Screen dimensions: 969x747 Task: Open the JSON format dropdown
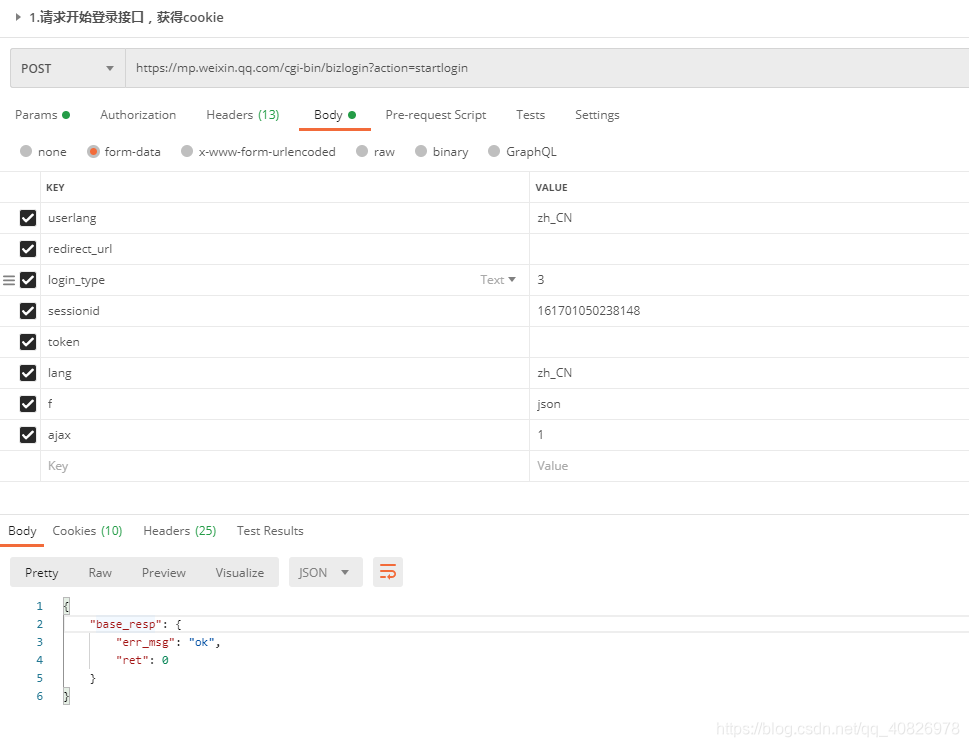[x=326, y=572]
